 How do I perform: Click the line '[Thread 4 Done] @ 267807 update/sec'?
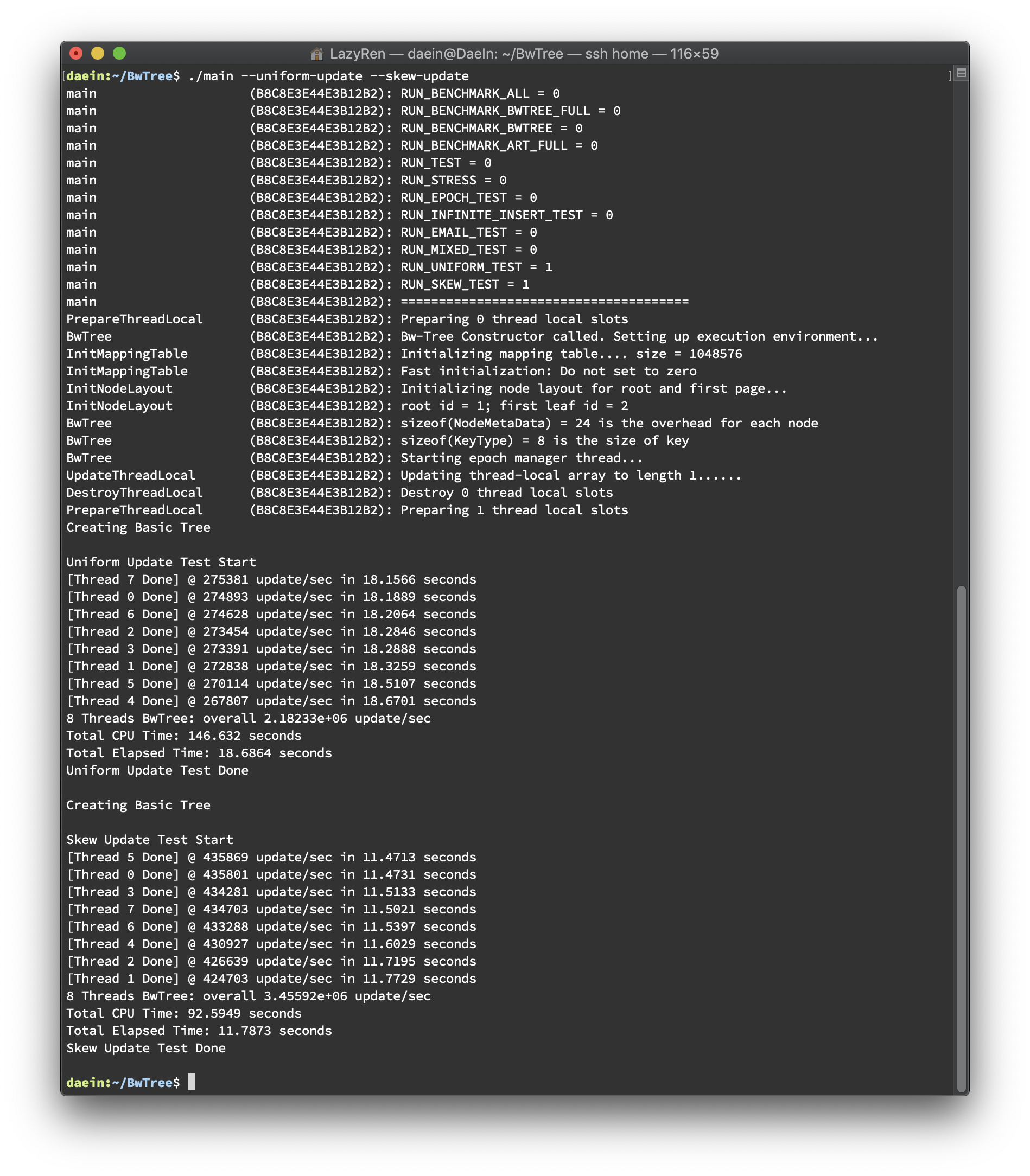272,701
